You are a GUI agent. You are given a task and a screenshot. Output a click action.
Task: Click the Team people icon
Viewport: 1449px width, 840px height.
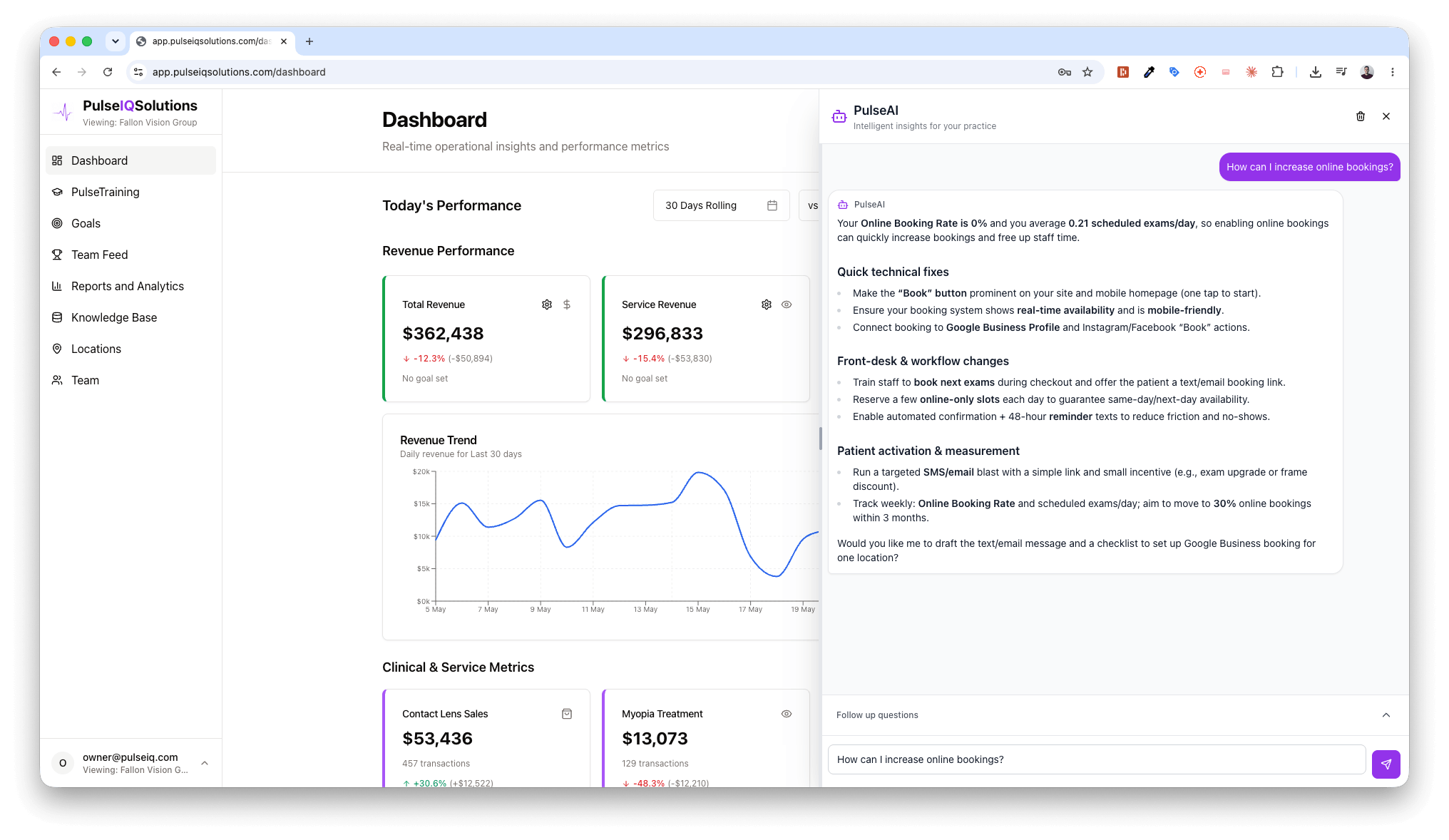click(x=57, y=380)
